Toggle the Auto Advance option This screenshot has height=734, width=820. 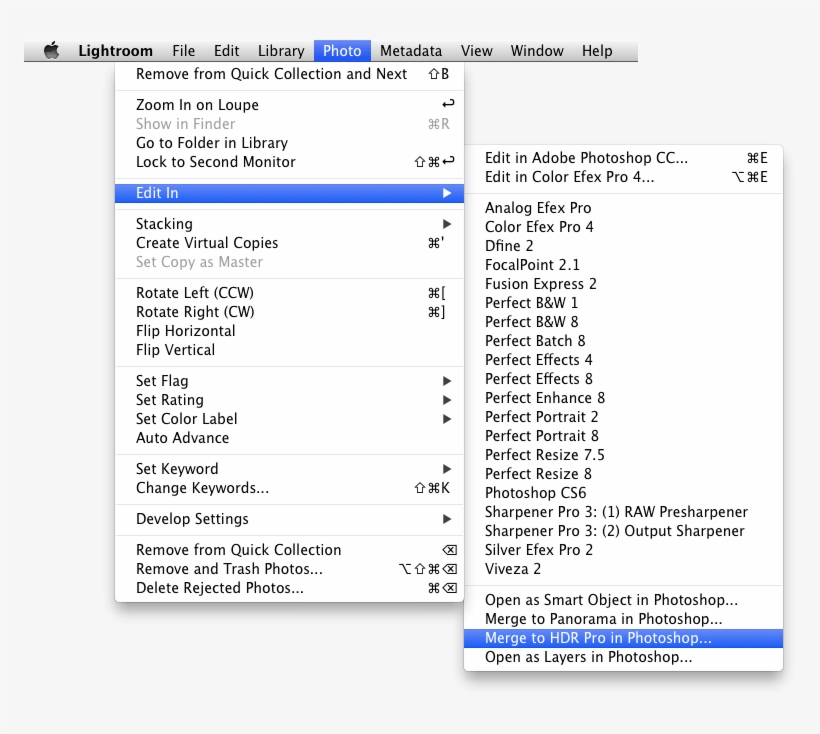click(x=289, y=438)
